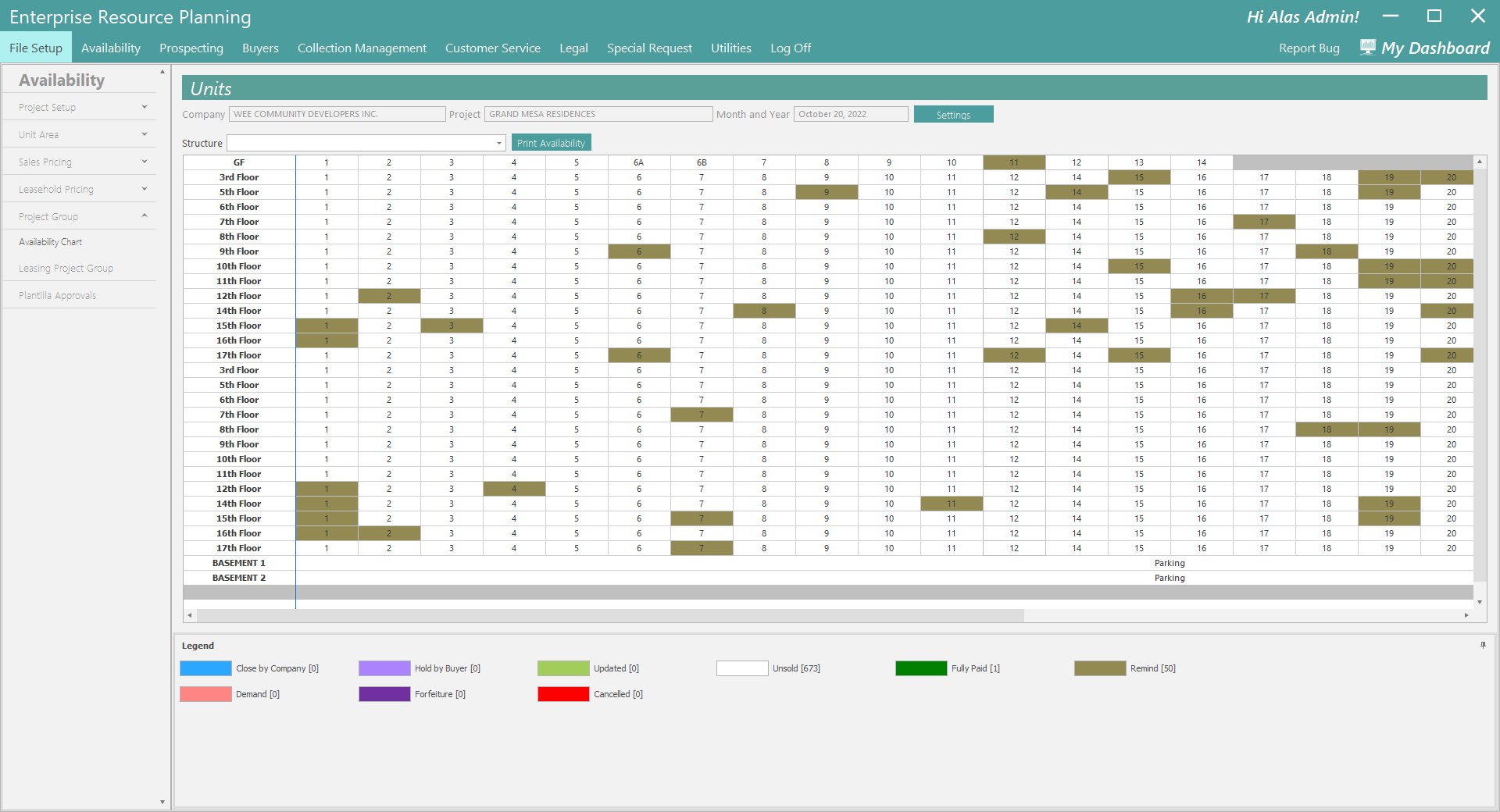Click the Hold by Buyer purple swatch
Screen dimensions: 1500x812
[384, 668]
